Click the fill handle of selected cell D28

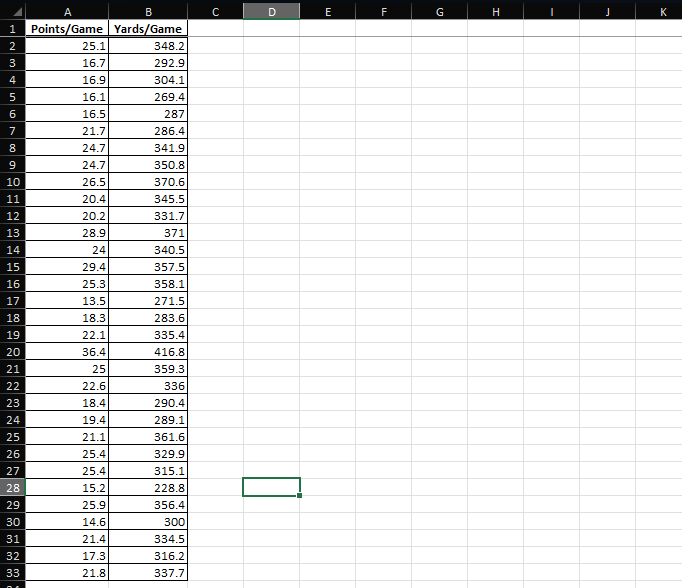pyautogui.click(x=299, y=495)
